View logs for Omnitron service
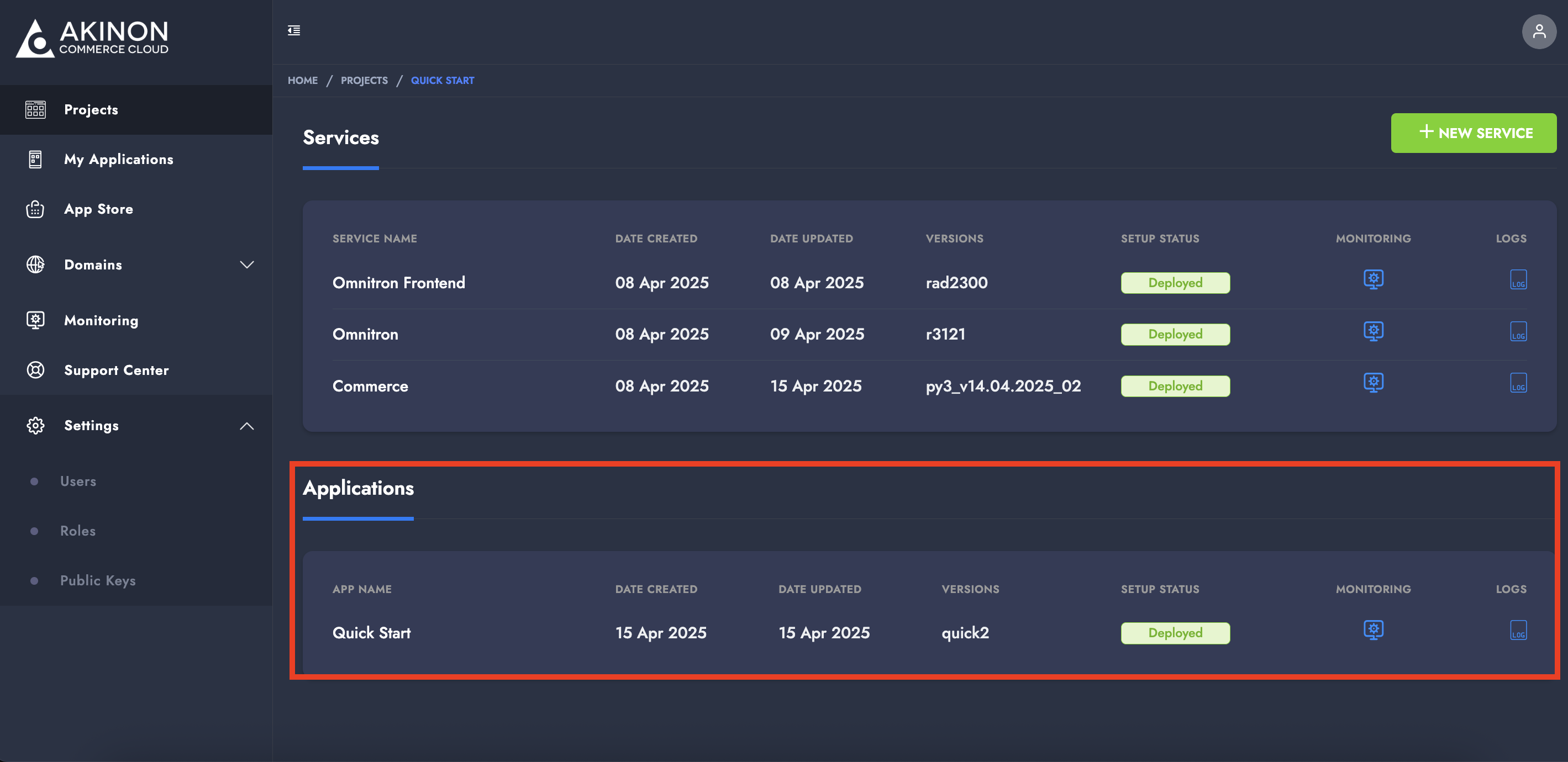1568x762 pixels. (x=1518, y=332)
